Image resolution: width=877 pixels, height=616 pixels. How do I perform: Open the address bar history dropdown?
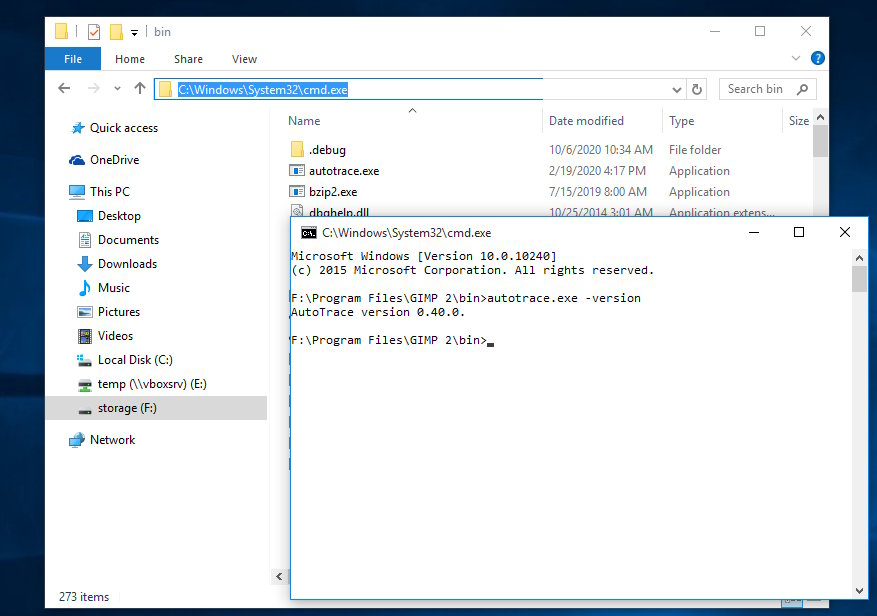click(677, 89)
